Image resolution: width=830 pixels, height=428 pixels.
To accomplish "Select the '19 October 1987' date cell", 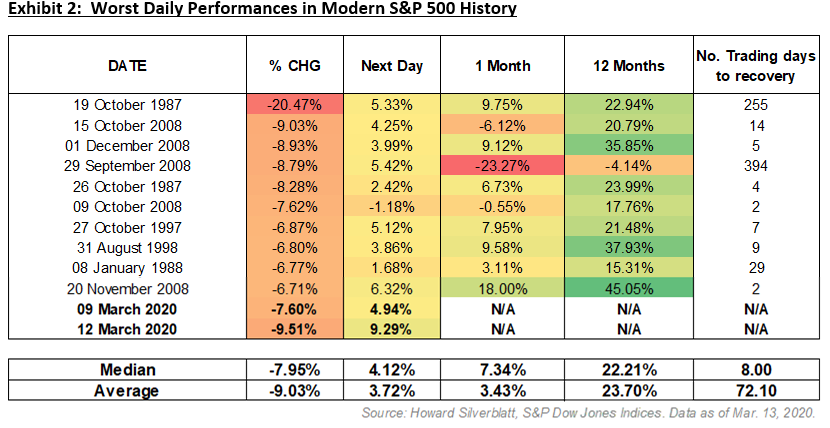I will (x=127, y=104).
